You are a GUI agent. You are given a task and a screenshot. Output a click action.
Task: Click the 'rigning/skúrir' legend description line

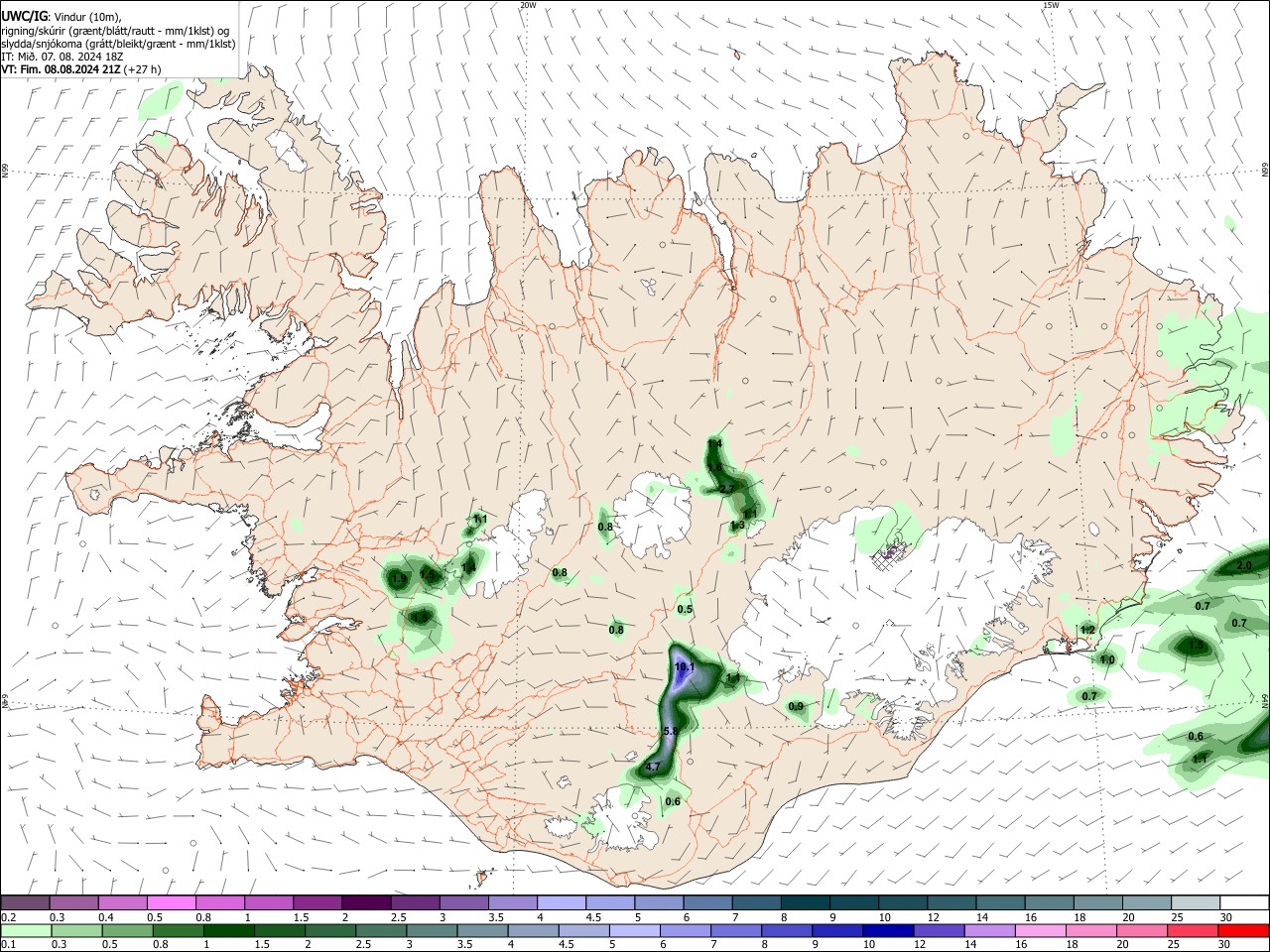coord(115,31)
